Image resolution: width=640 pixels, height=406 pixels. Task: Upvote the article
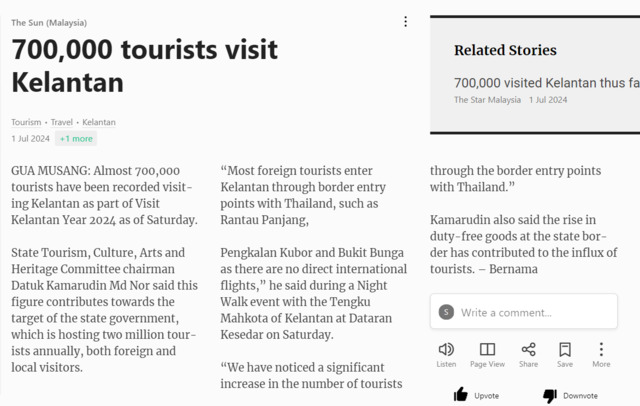[475, 395]
